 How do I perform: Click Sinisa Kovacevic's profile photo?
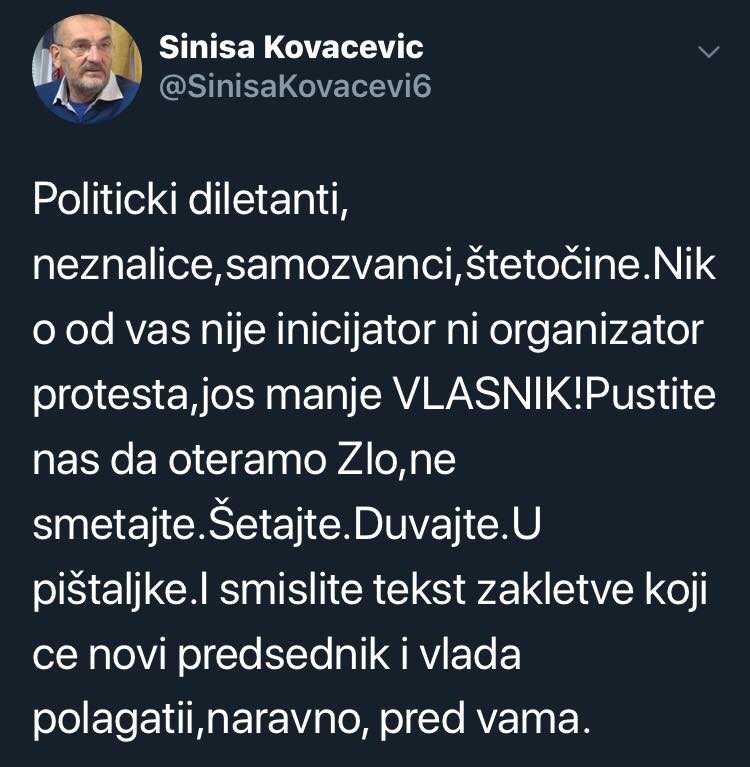[87, 68]
